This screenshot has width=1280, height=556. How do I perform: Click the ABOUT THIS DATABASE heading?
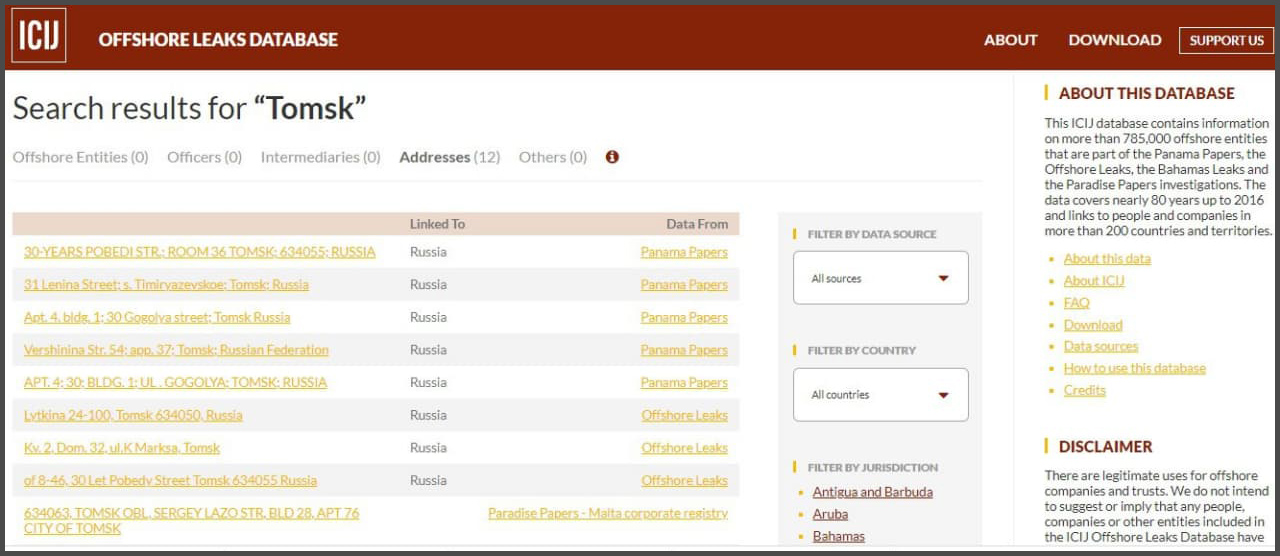click(1147, 93)
